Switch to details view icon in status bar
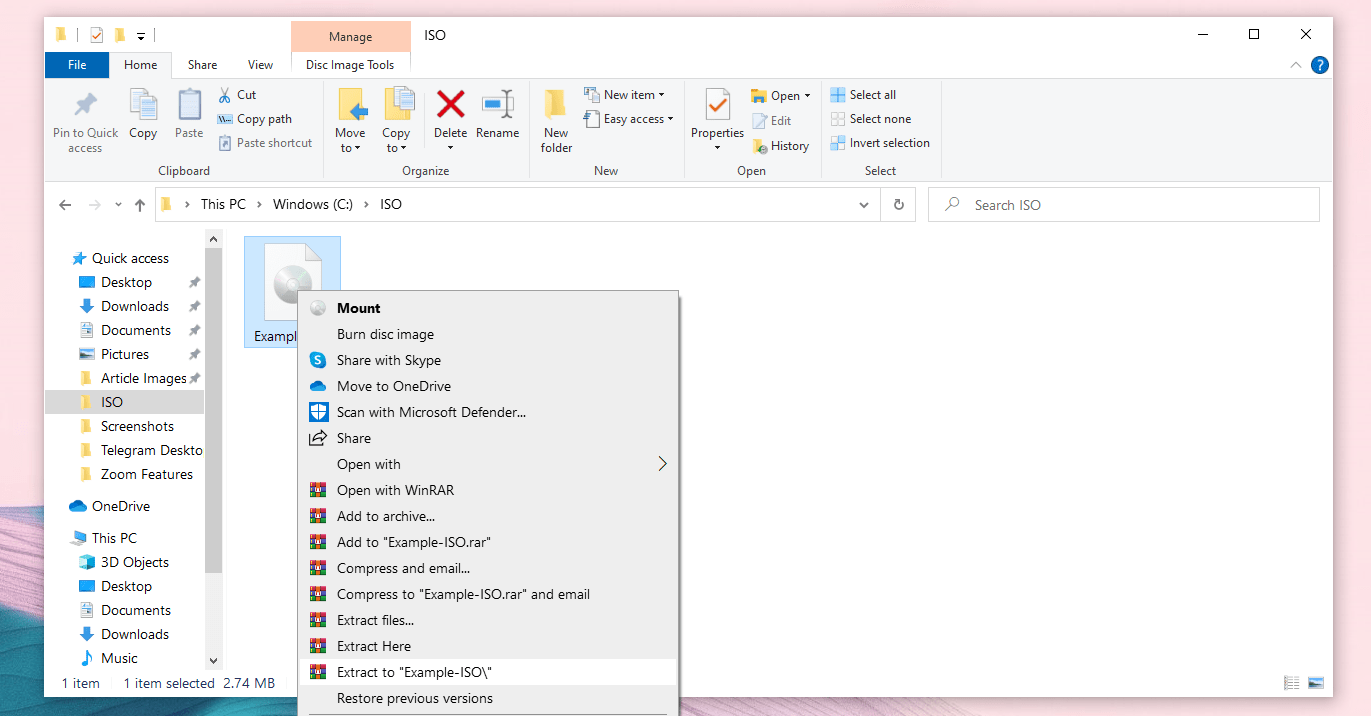This screenshot has width=1371, height=716. click(1291, 683)
